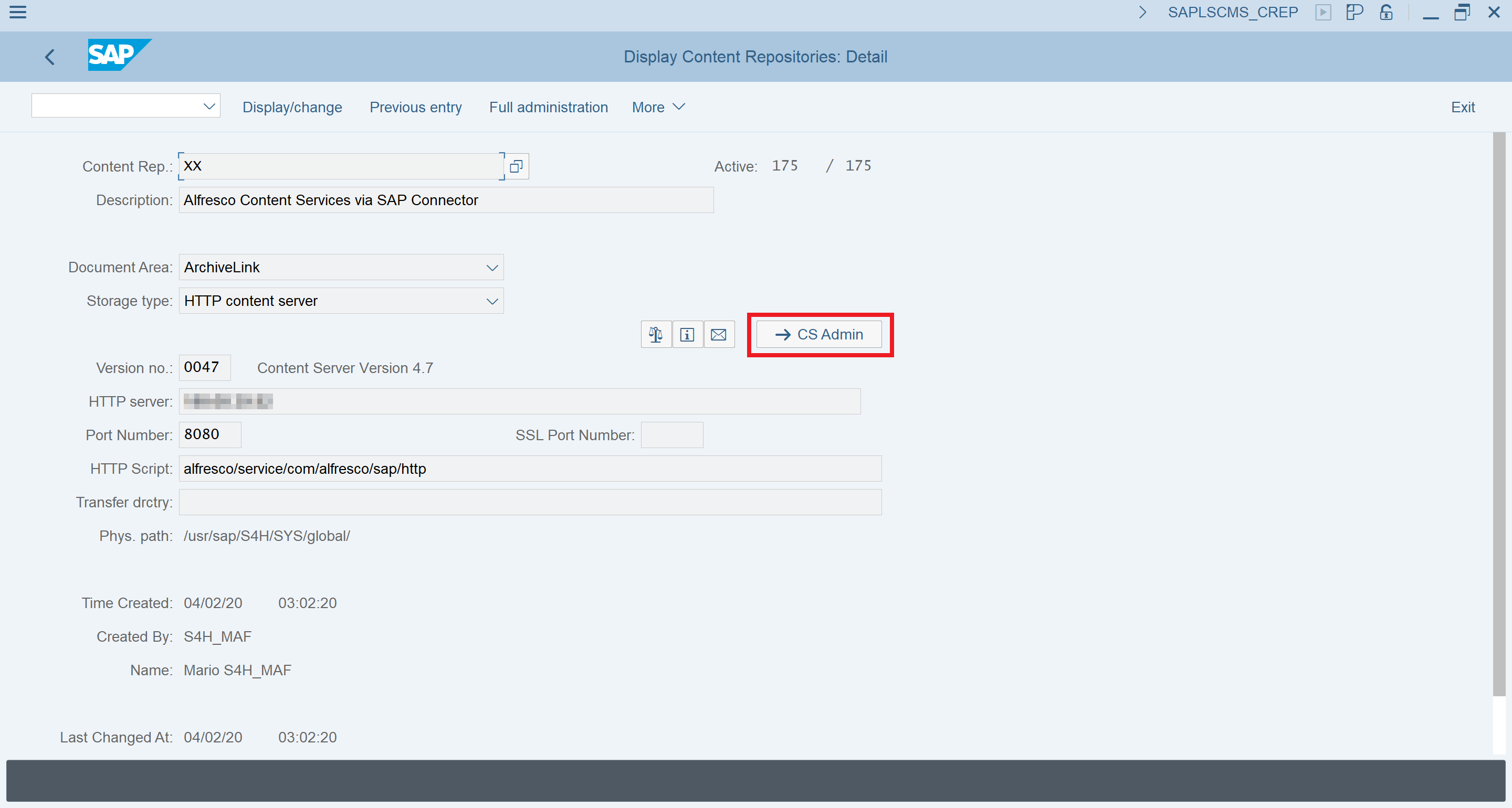Image resolution: width=1512 pixels, height=808 pixels.
Task: Select Full administration
Action: (x=548, y=107)
